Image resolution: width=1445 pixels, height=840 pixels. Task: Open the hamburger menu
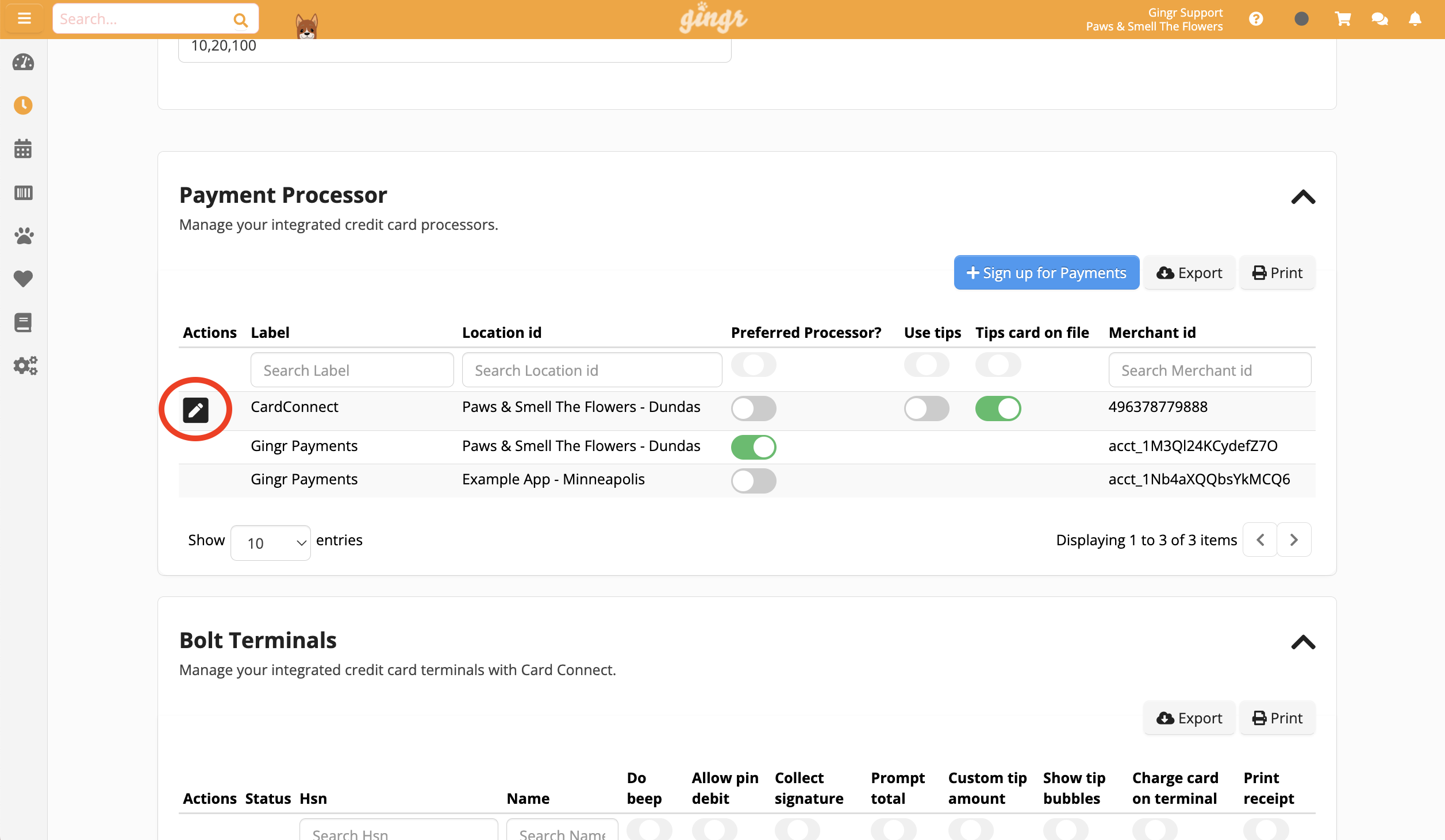coord(24,18)
